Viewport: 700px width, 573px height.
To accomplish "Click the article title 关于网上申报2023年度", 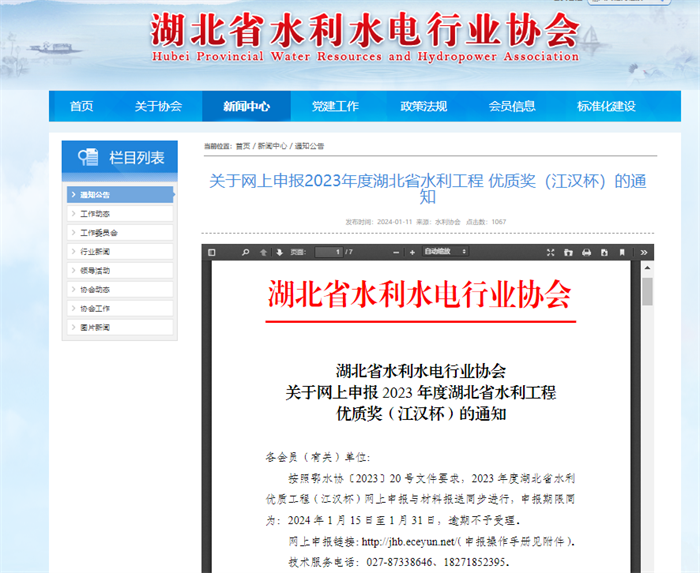I will pyautogui.click(x=428, y=188).
